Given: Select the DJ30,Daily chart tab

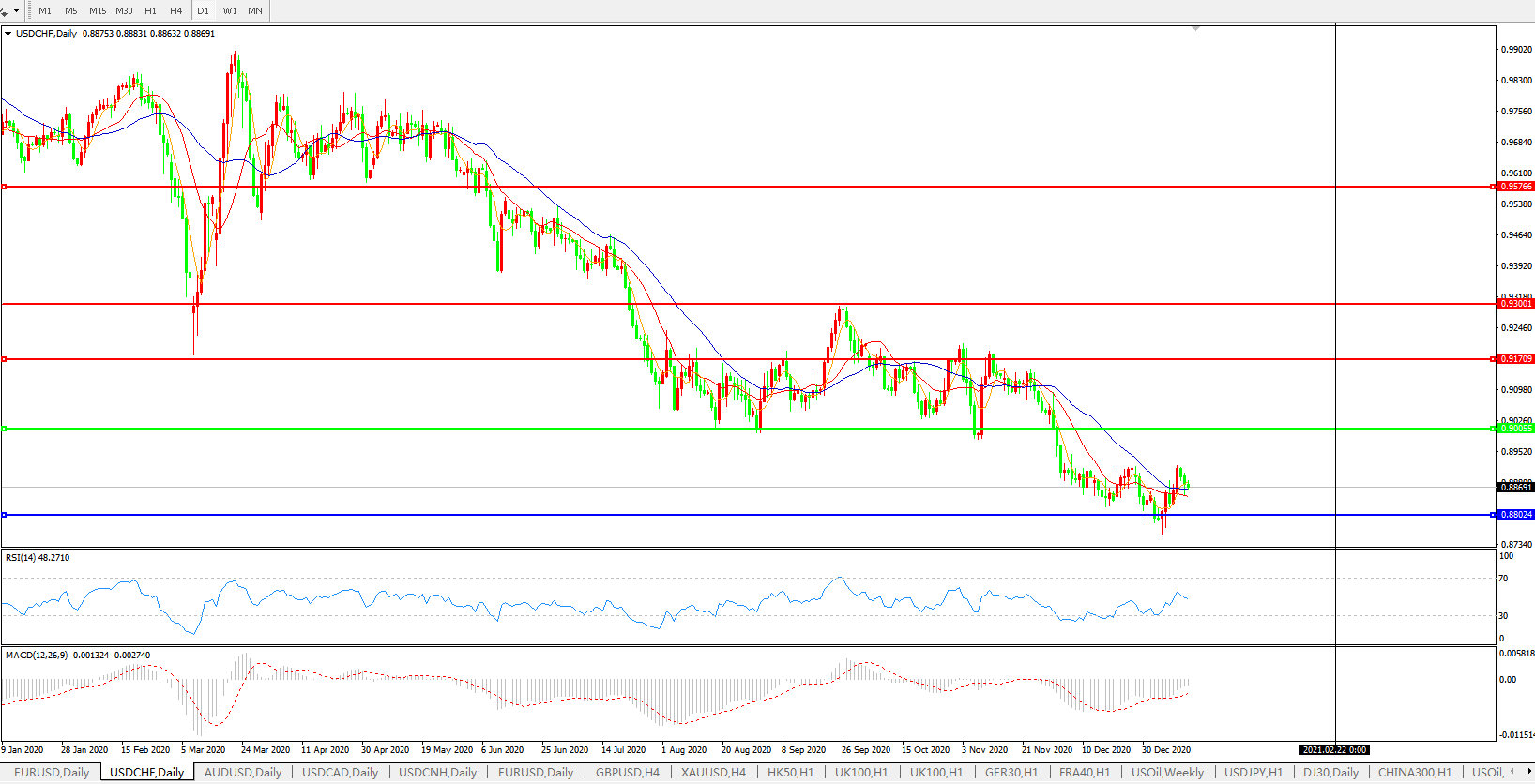Looking at the screenshot, I should (x=1330, y=773).
